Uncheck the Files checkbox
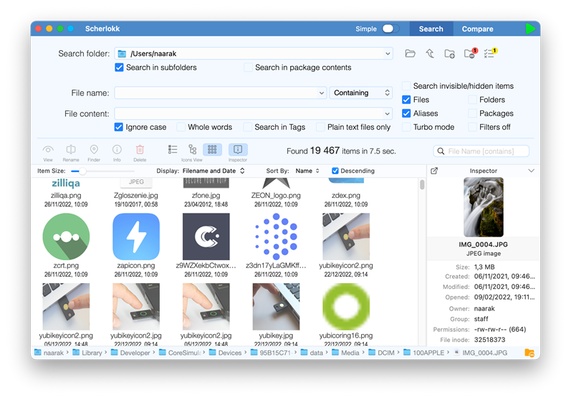Screen dimensions: 571x400 pyautogui.click(x=406, y=100)
